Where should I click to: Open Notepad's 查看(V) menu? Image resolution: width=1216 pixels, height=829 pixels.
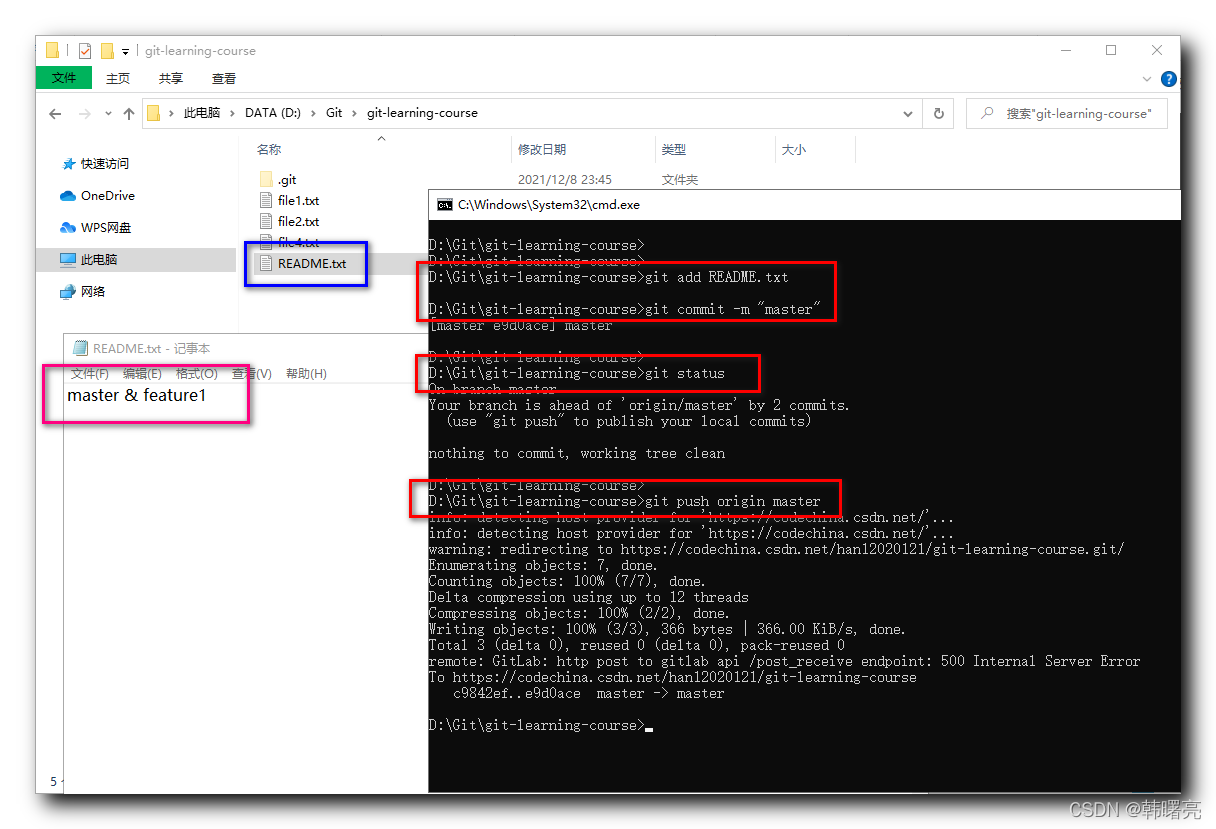click(x=251, y=374)
